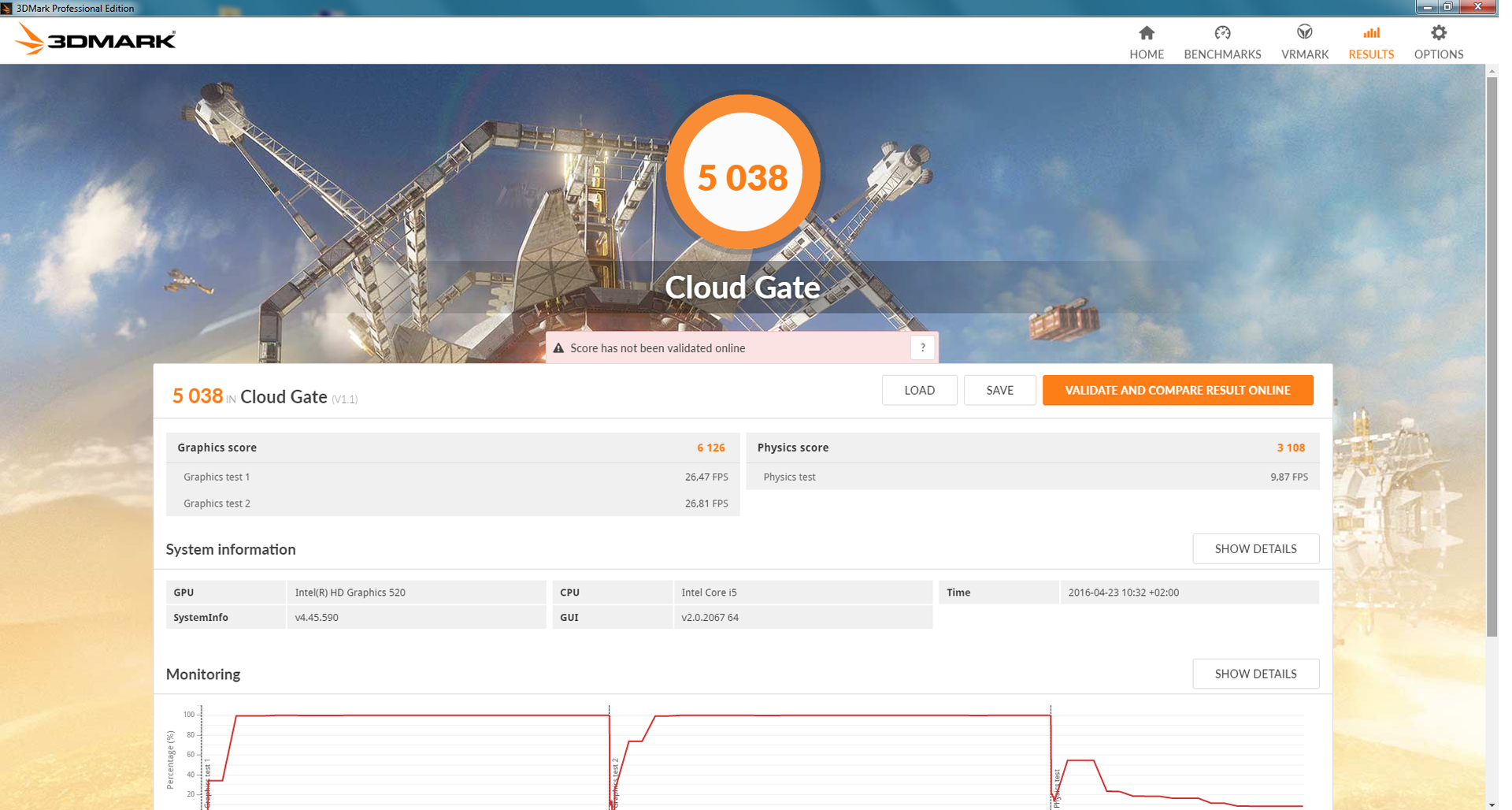The width and height of the screenshot is (1512, 810).
Task: Click the Time value 2016-04-23 10:32
Action: pos(1124,593)
